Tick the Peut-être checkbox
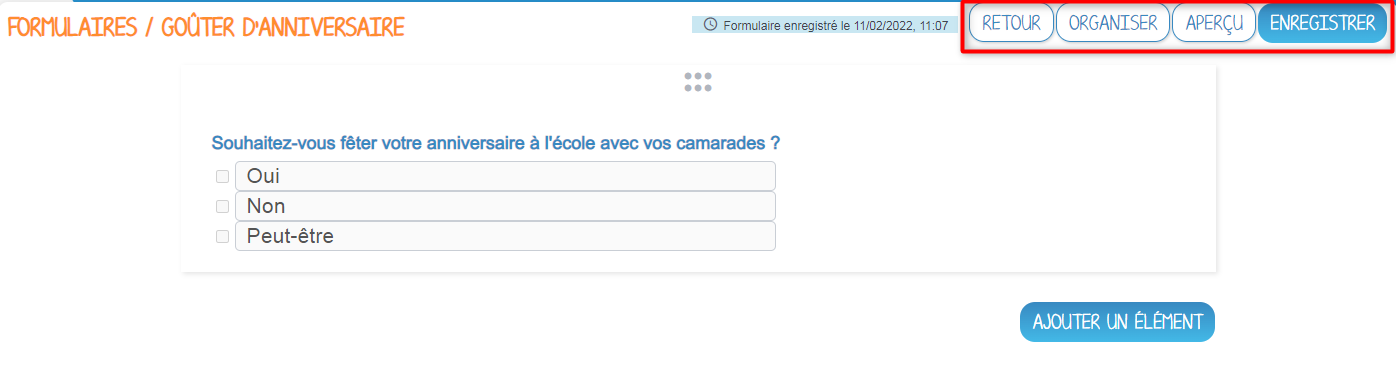This screenshot has height=392, width=1396. 222,236
